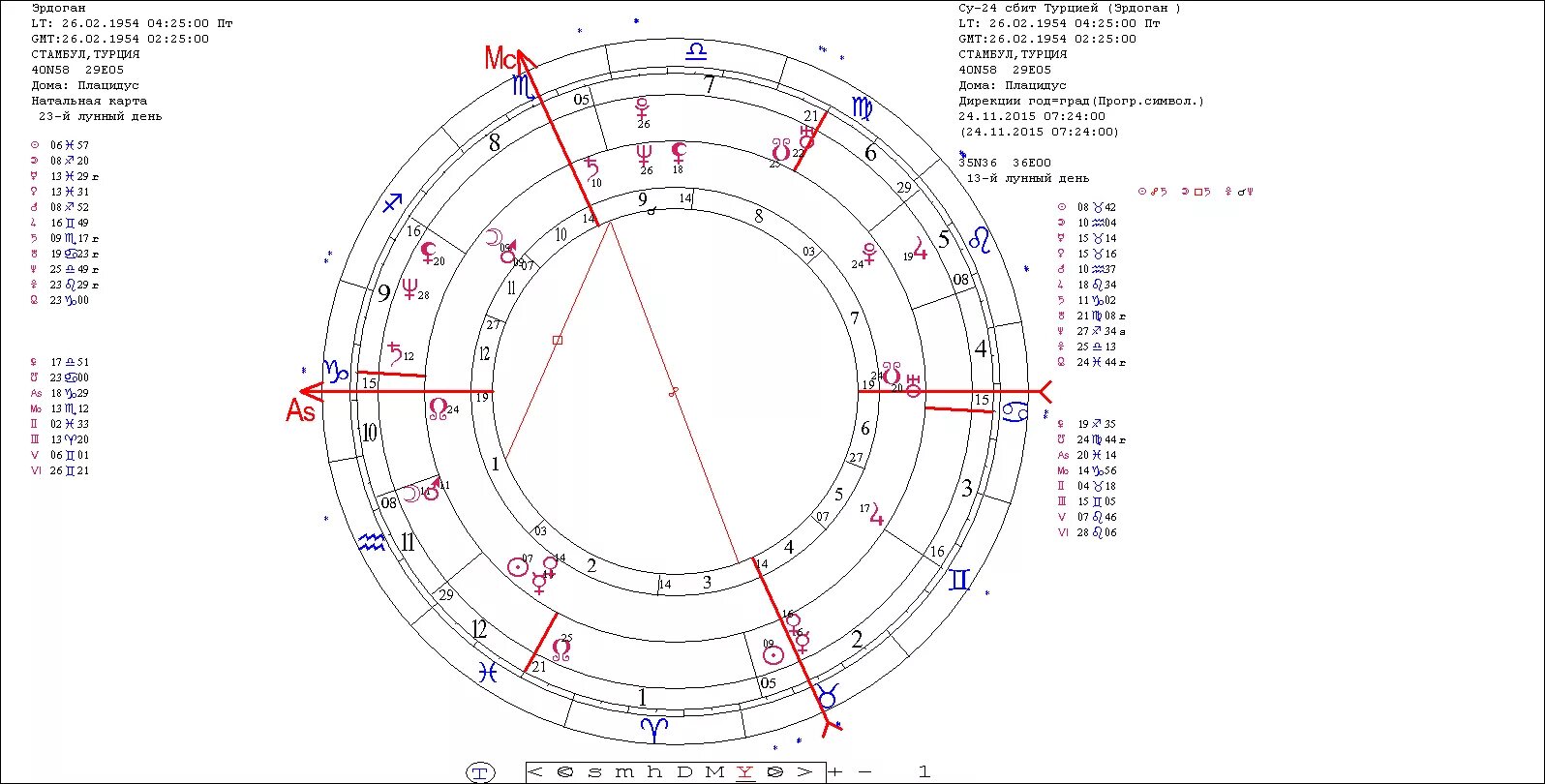Click the left line 'LT: 26.02.1954 04:25:00 Пт'
Screen dimensions: 1545x784
tap(132, 23)
